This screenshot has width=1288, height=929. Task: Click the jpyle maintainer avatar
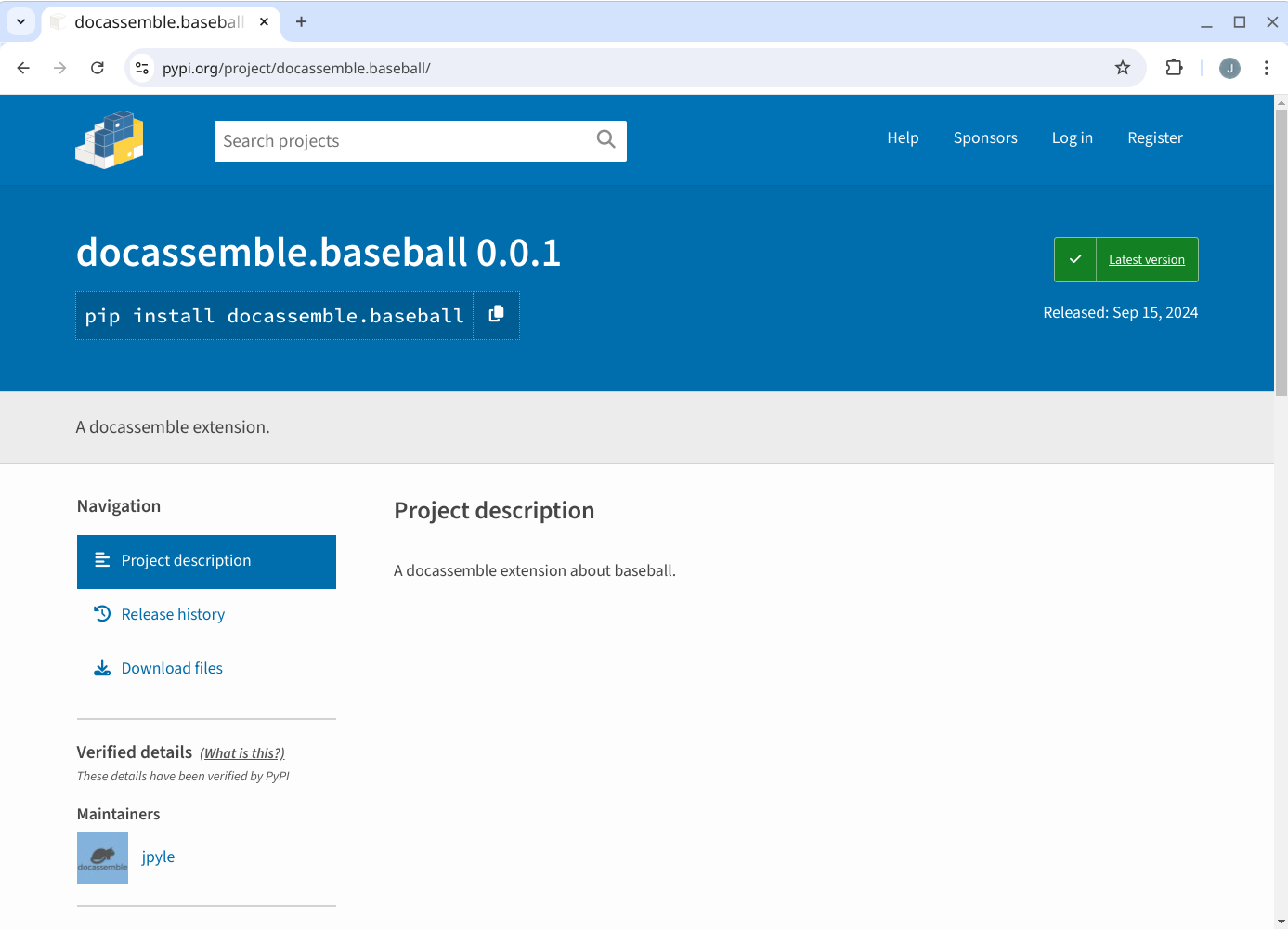[x=102, y=857]
